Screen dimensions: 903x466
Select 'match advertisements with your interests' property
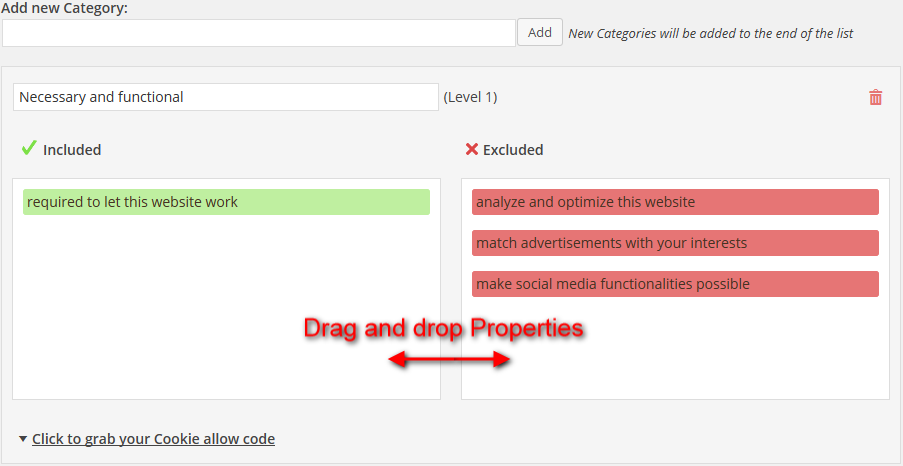click(676, 243)
